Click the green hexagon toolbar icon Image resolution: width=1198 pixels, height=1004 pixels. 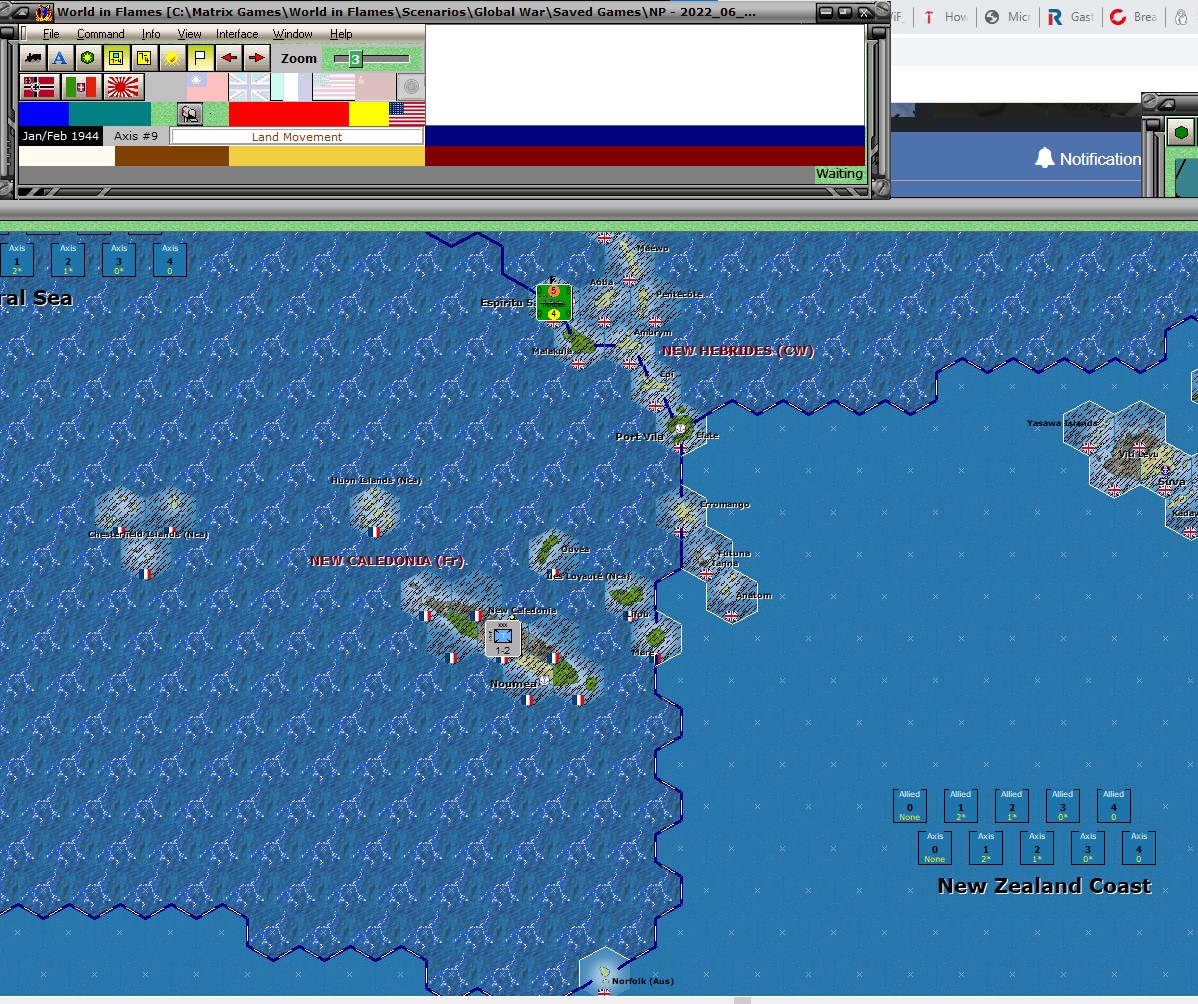(x=88, y=58)
